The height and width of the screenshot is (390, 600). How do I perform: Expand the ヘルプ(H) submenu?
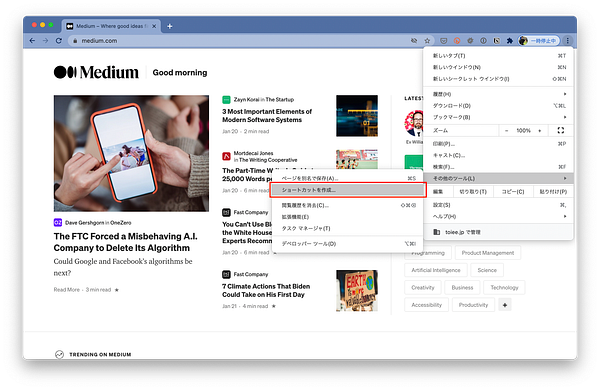point(499,217)
